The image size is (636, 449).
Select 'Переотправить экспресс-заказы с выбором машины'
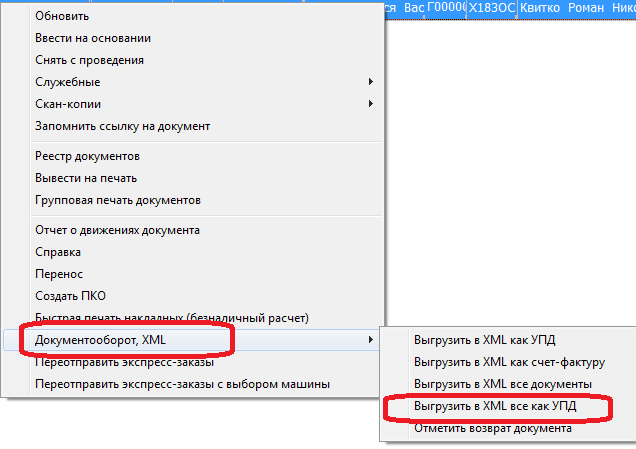(x=182, y=384)
